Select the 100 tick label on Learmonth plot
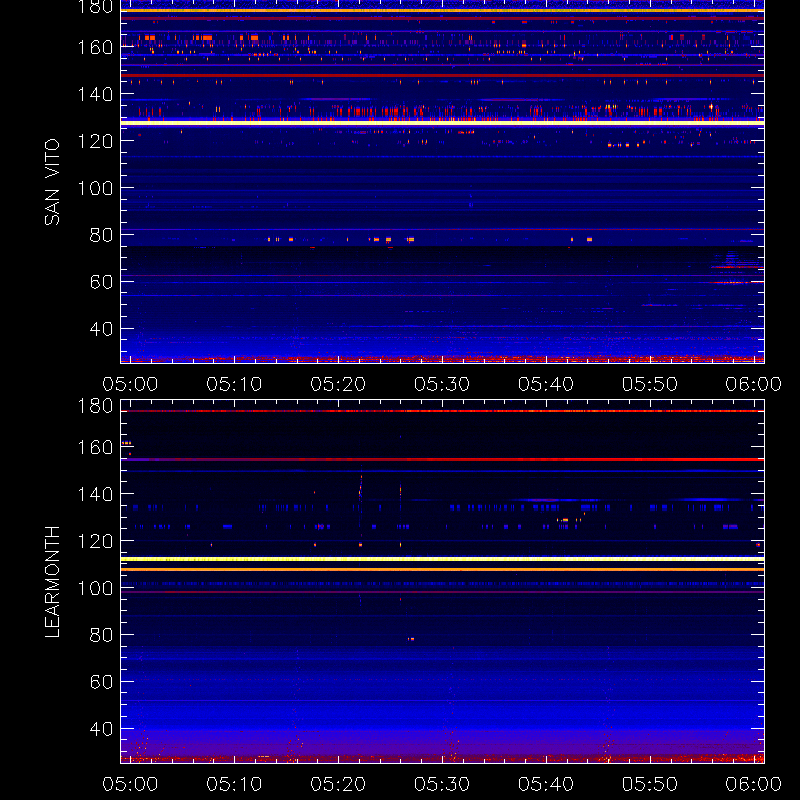The width and height of the screenshot is (800, 800). tap(95, 588)
